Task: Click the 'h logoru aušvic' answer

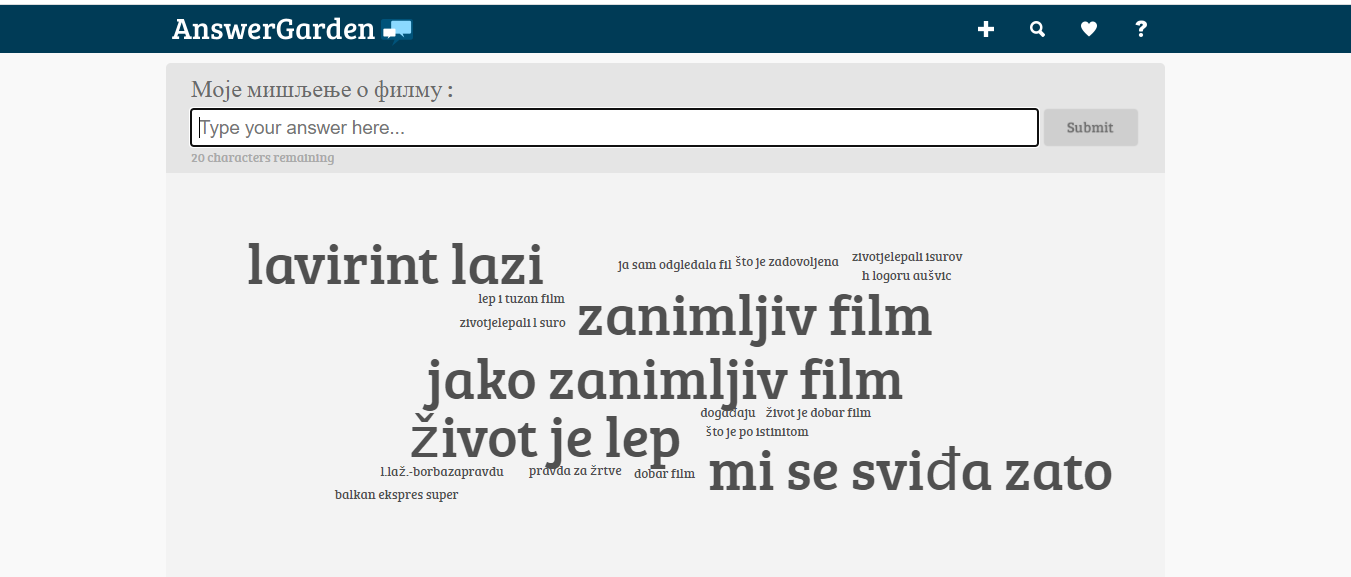Action: pyautogui.click(x=906, y=276)
